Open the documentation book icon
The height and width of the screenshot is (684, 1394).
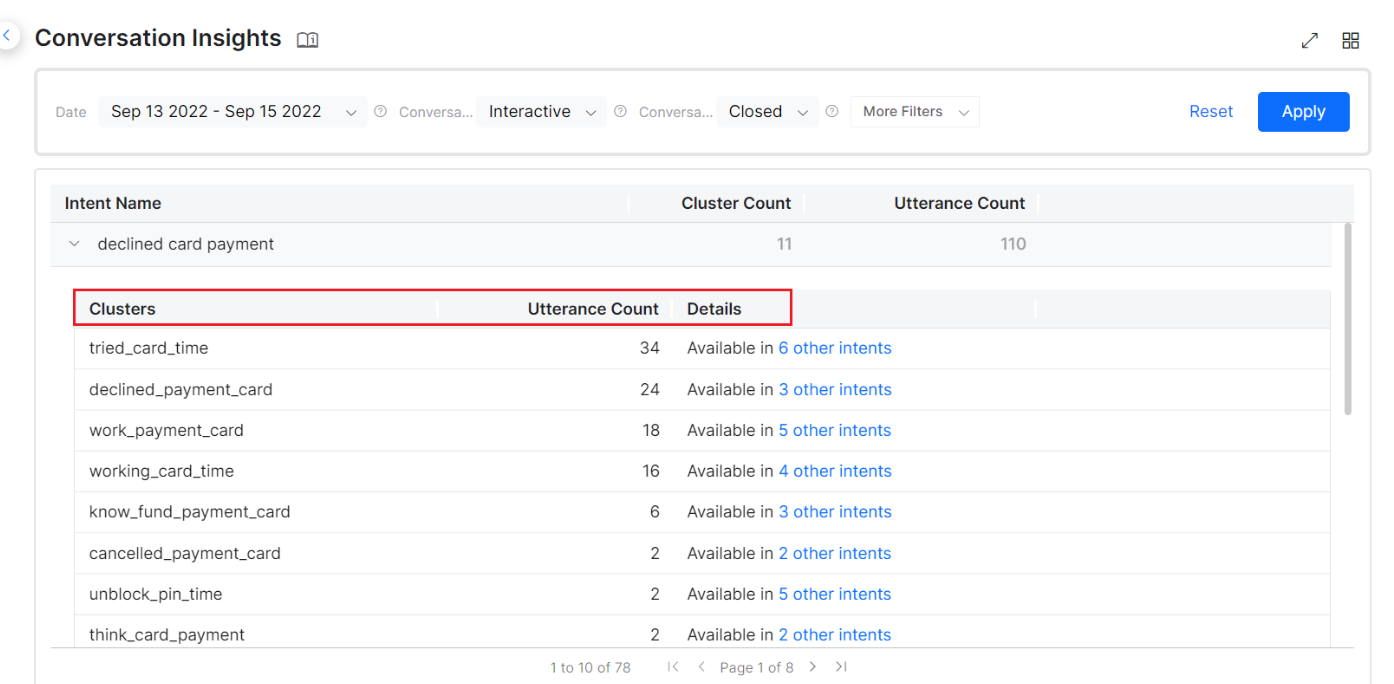point(308,40)
